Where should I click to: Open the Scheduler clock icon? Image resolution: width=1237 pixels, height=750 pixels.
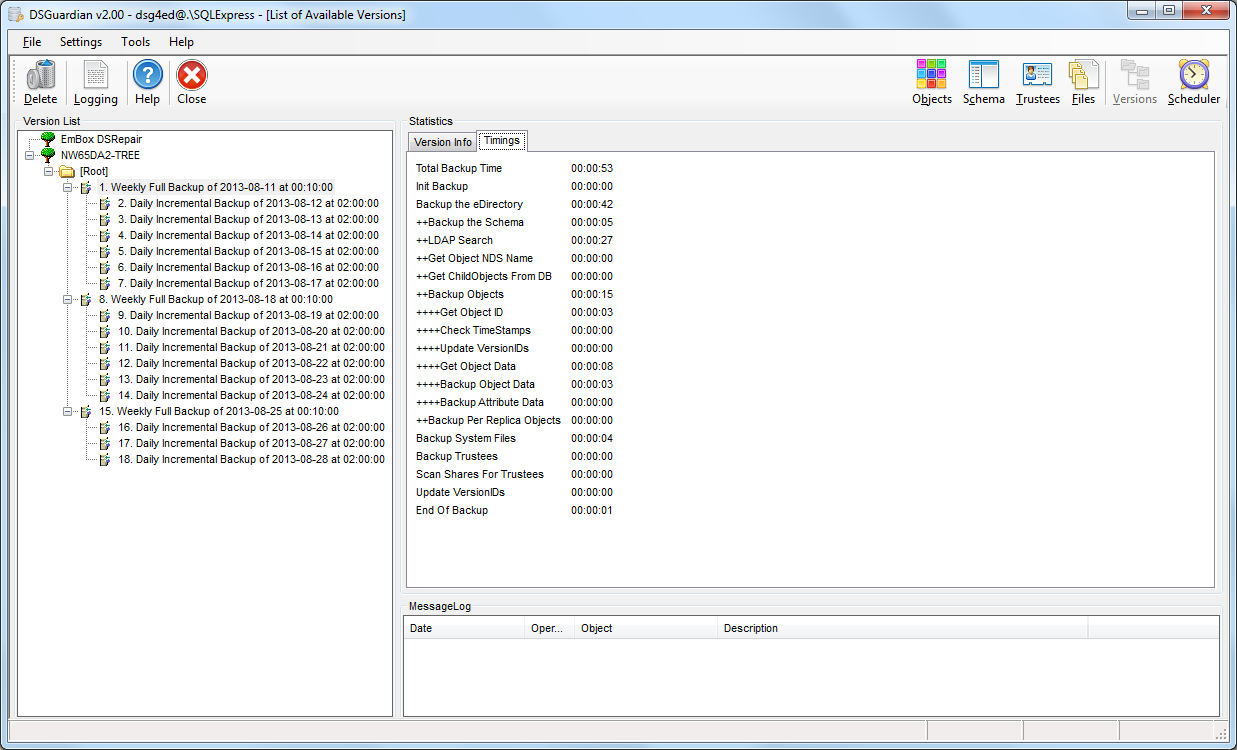coord(1194,75)
